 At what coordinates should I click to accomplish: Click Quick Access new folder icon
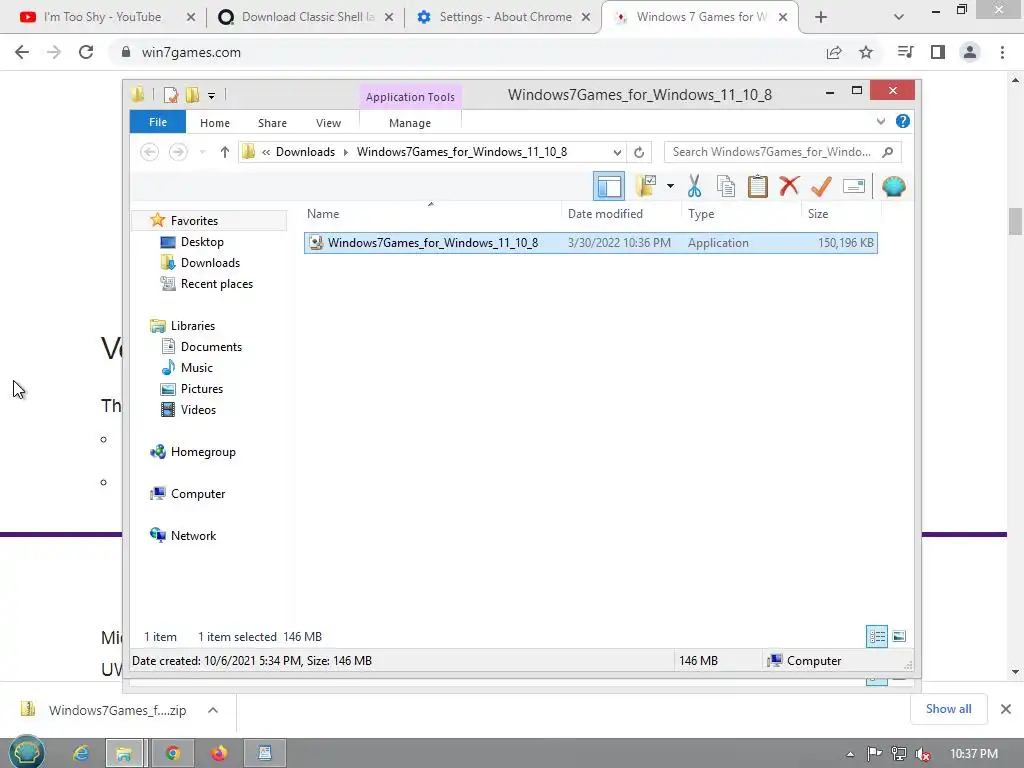click(193, 95)
